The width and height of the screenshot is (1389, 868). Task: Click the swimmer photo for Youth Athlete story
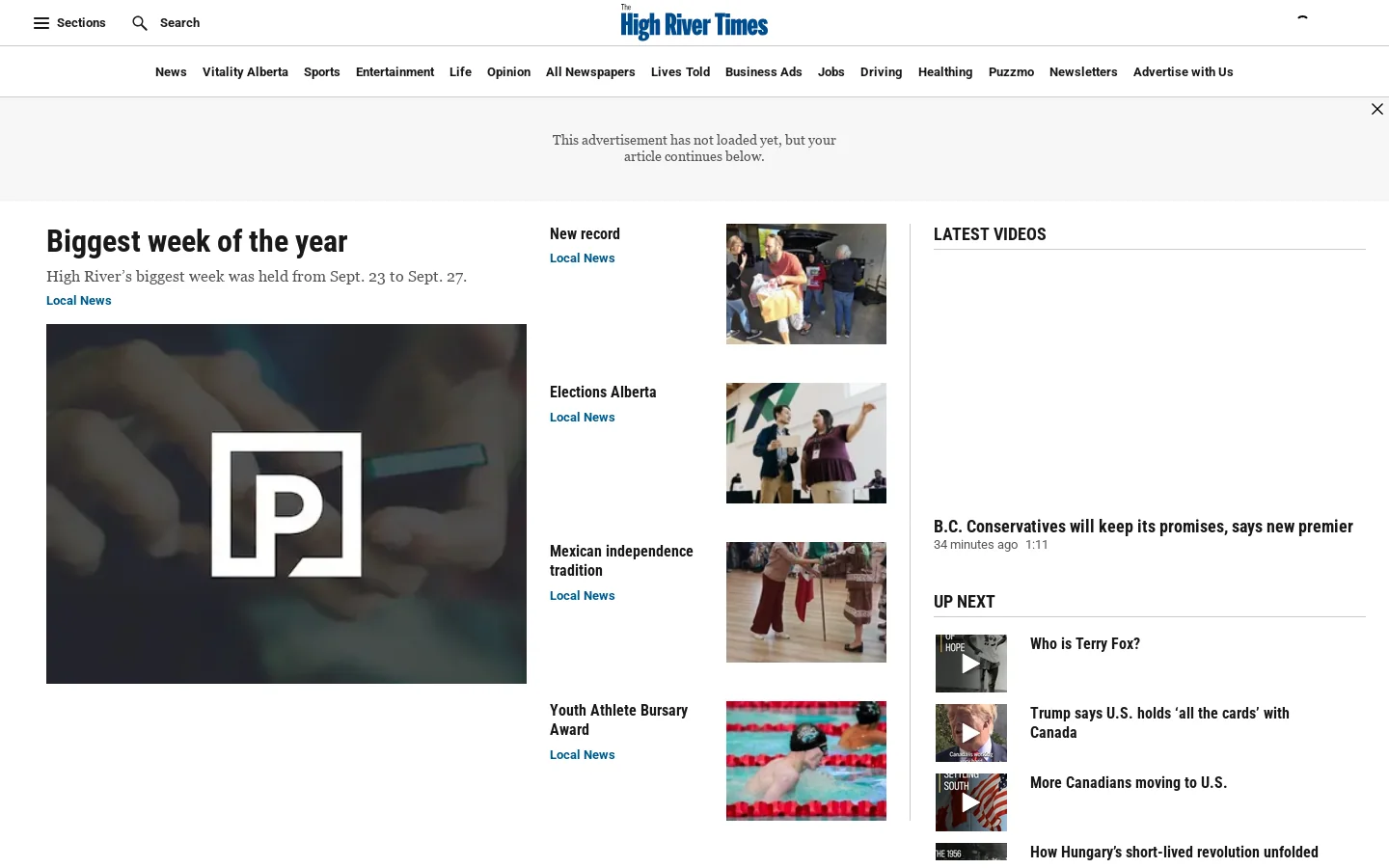(x=806, y=761)
